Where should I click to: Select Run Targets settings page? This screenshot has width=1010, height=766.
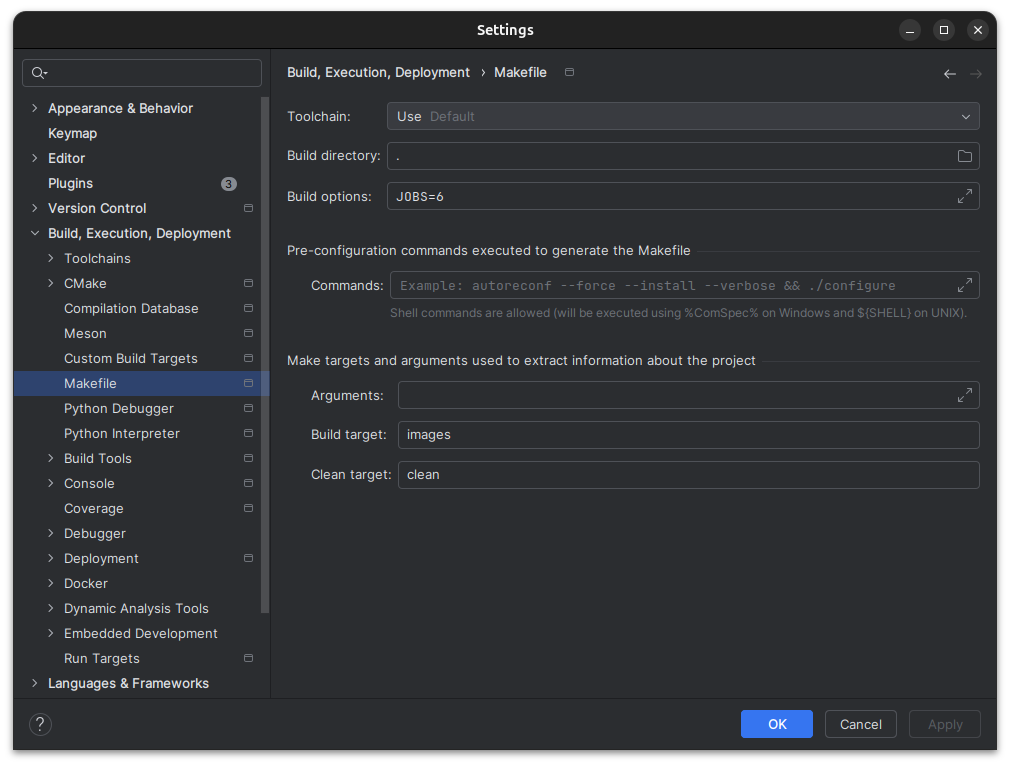[x=102, y=658]
